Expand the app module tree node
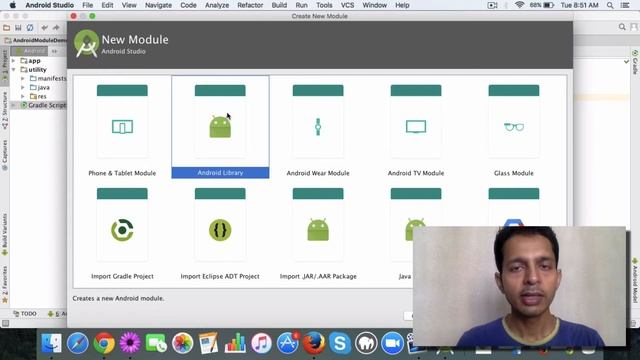Screen dimensions: 640x360 pyautogui.click(x=13, y=61)
